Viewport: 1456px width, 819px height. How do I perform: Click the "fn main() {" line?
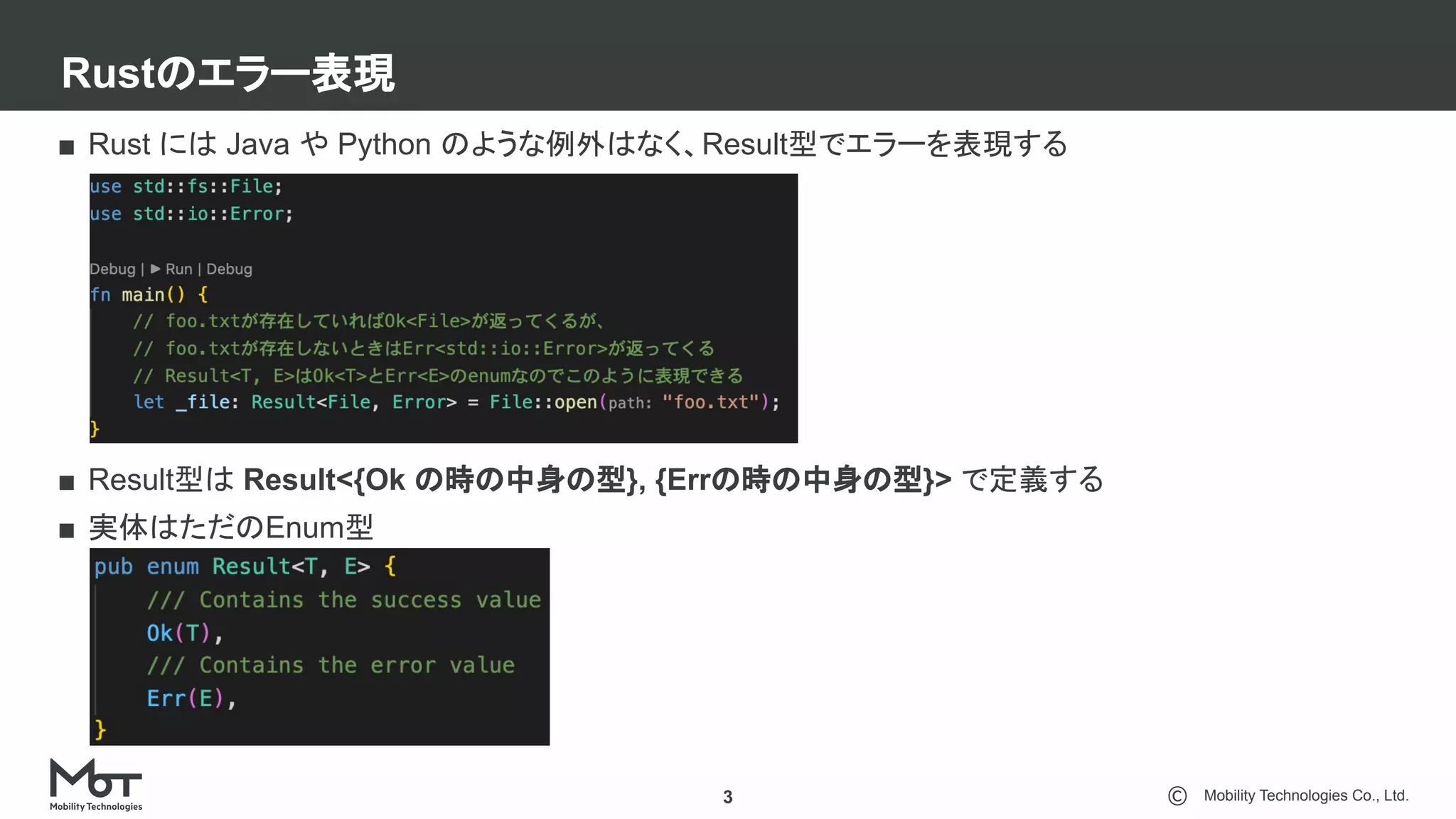tap(149, 294)
